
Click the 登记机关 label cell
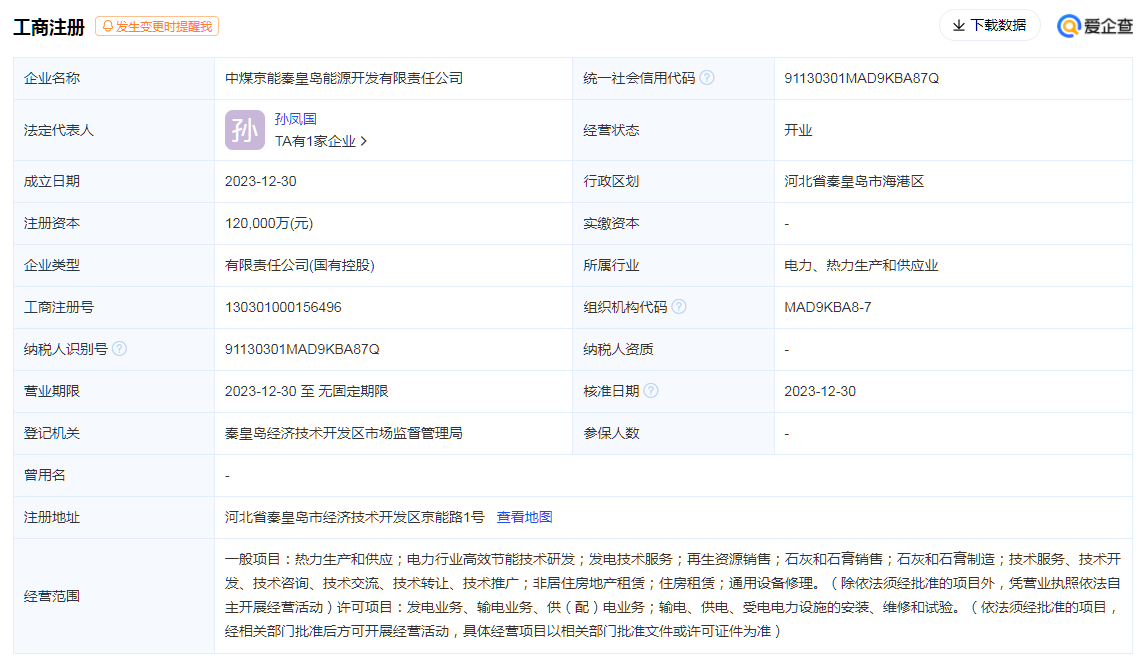[114, 434]
